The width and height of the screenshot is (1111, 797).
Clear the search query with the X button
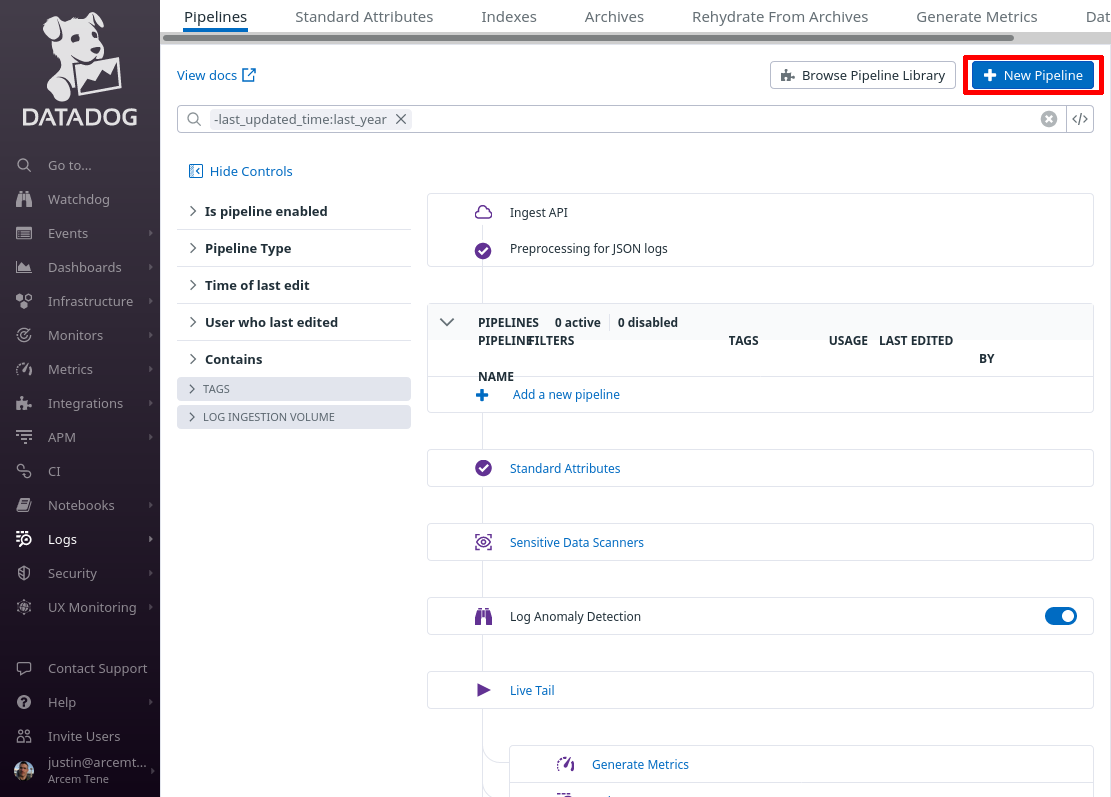pyautogui.click(x=1049, y=119)
